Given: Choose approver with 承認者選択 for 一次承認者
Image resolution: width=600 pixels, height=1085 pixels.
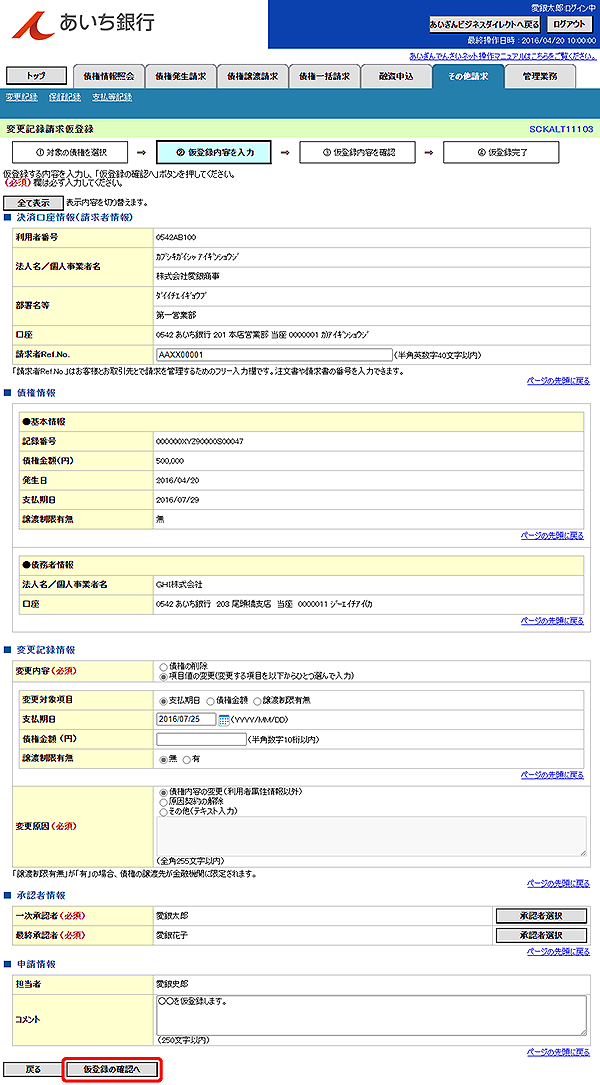Looking at the screenshot, I should [x=541, y=915].
